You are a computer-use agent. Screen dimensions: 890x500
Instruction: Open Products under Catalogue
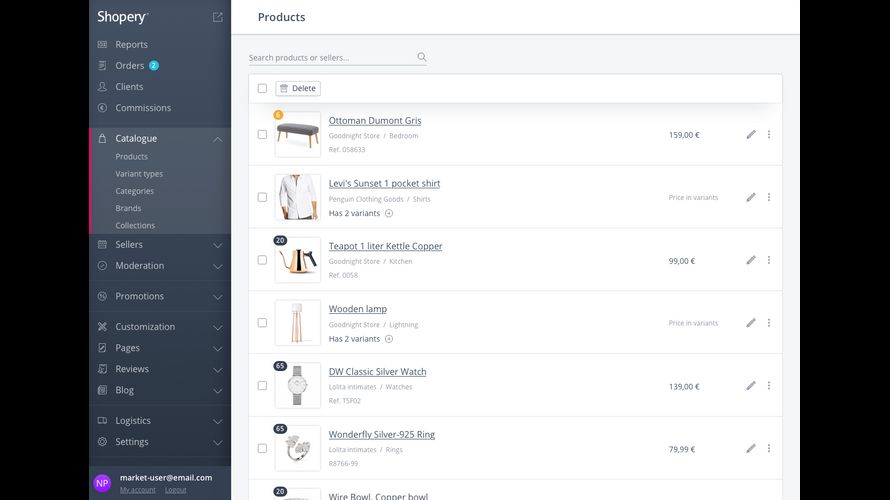coord(132,157)
